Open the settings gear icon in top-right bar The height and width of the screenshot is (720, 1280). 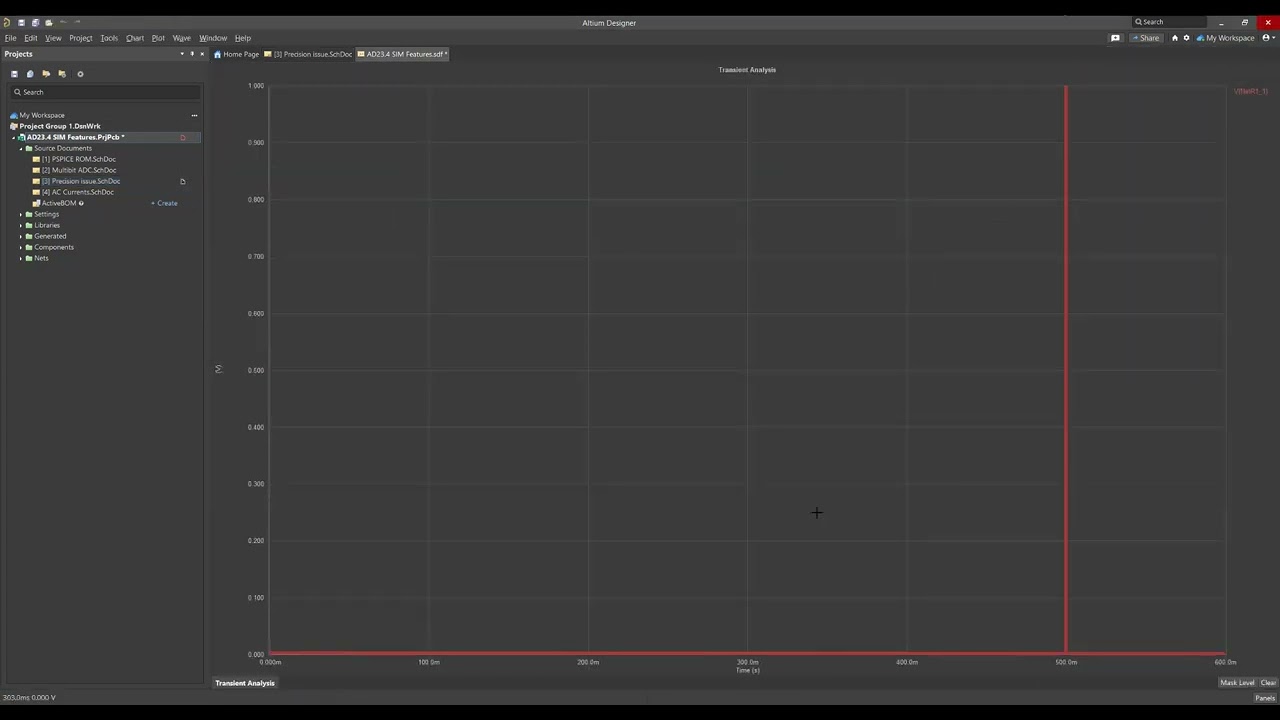[x=1186, y=38]
